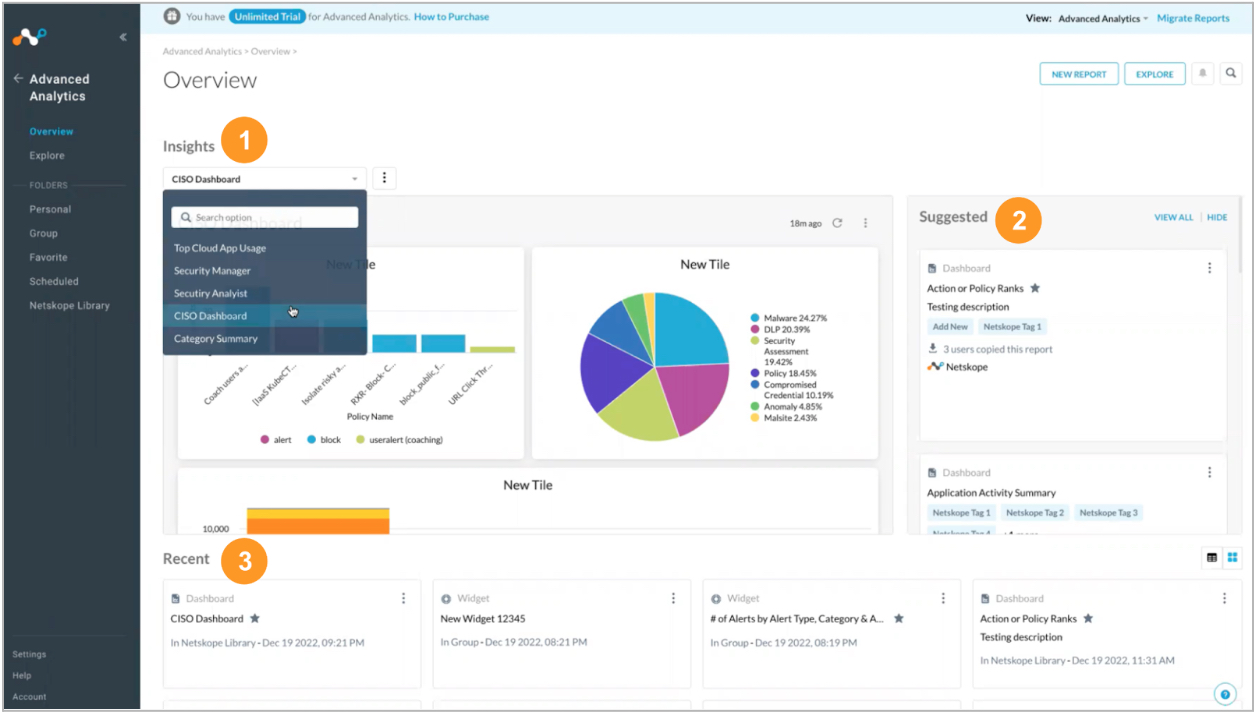
Task: Click the Add New tag
Action: tap(950, 326)
